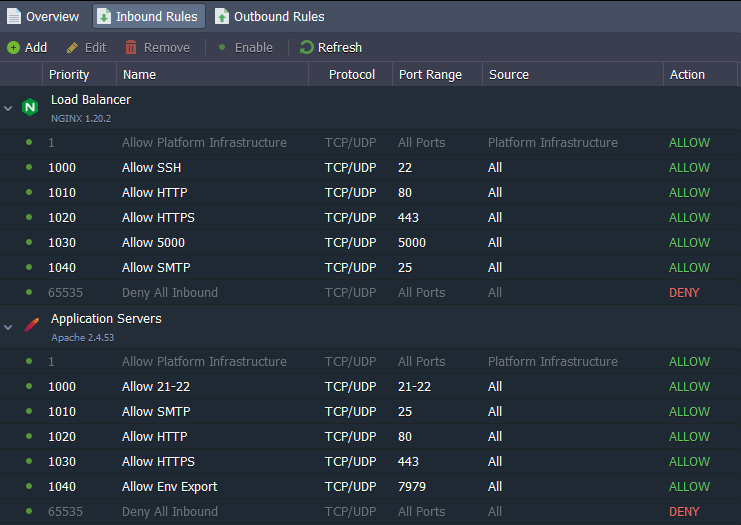Switch to the Overview tab
The width and height of the screenshot is (741, 525).
coord(43,17)
